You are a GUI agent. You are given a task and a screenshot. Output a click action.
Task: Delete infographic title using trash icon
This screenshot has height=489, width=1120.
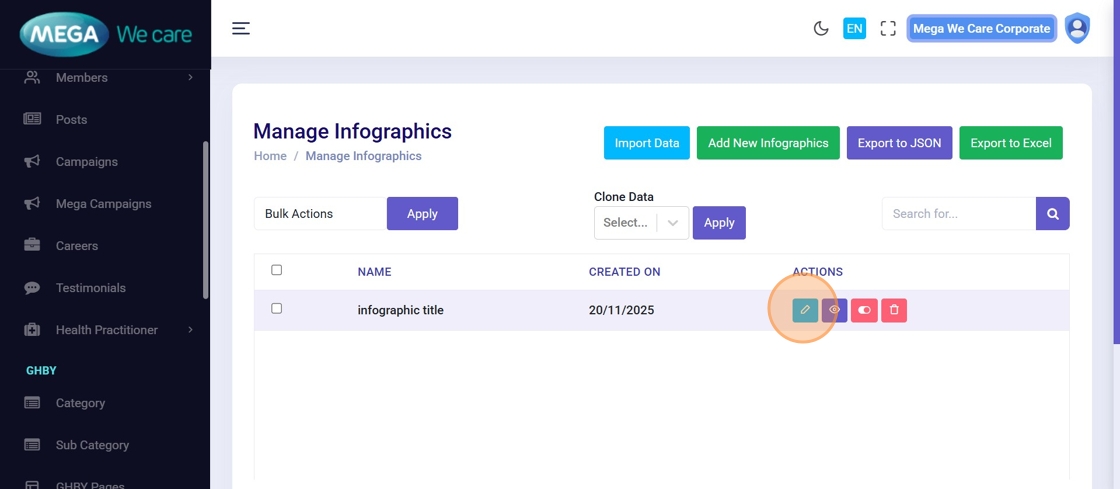point(894,310)
